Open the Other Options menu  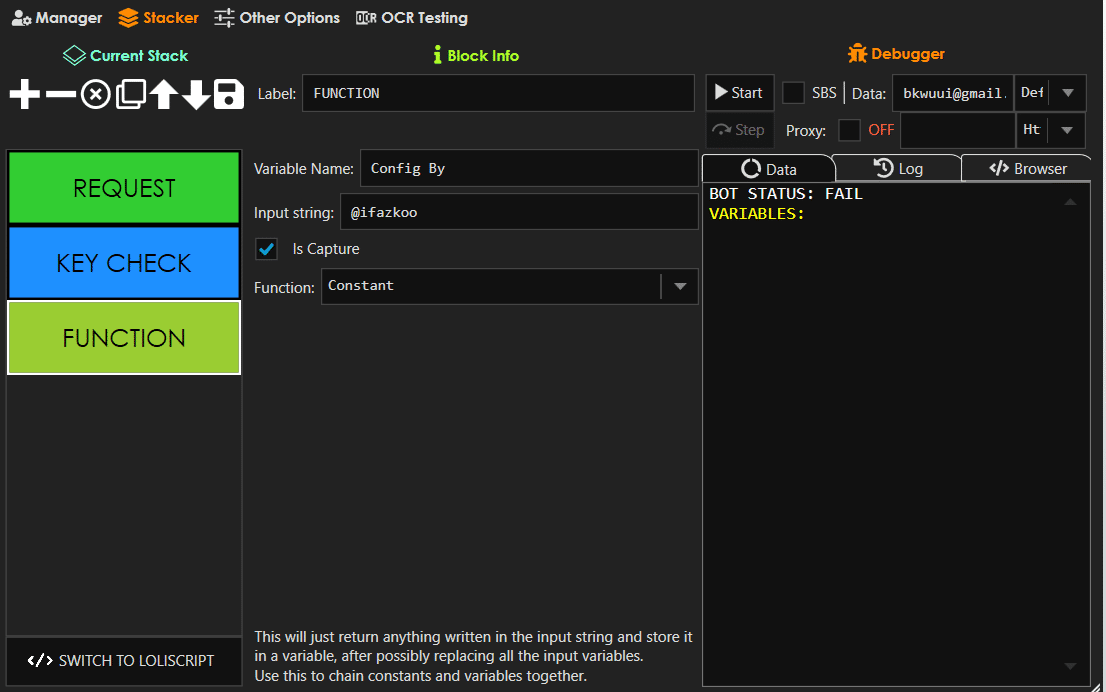pos(276,17)
